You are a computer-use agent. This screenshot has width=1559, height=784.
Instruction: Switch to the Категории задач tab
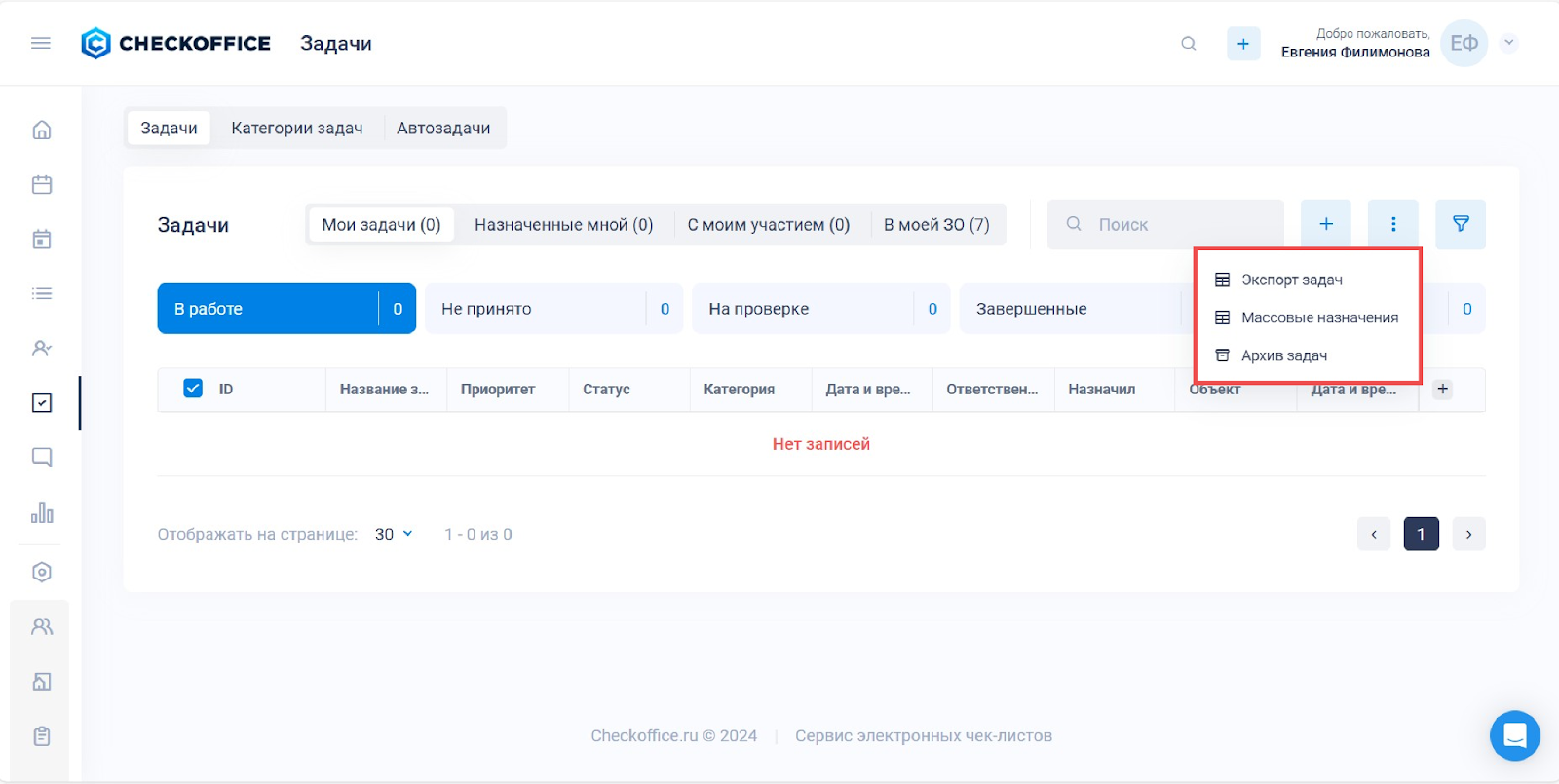(x=297, y=128)
